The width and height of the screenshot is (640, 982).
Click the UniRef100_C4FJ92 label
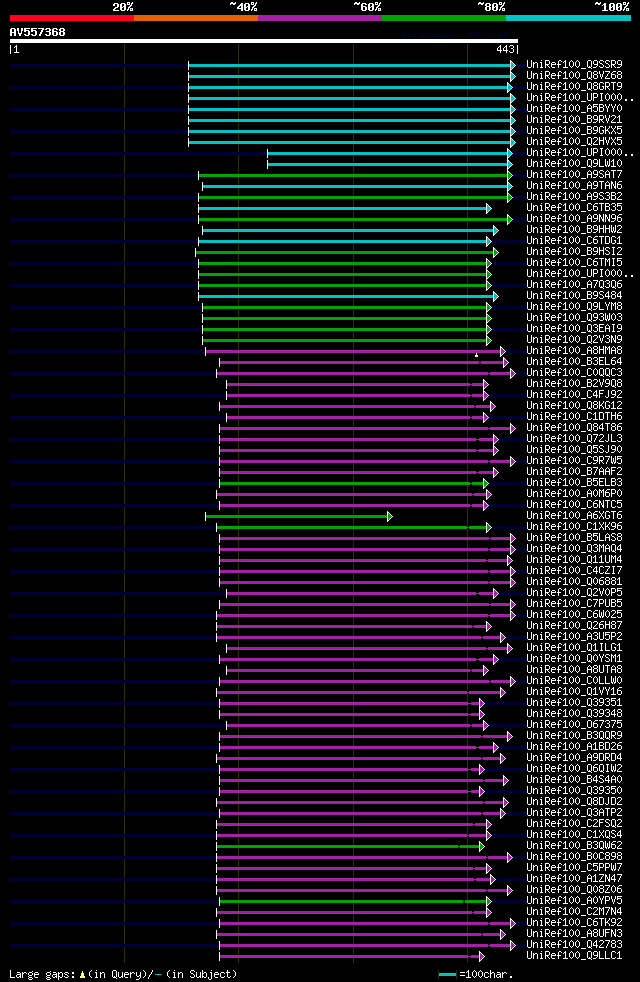click(x=574, y=395)
